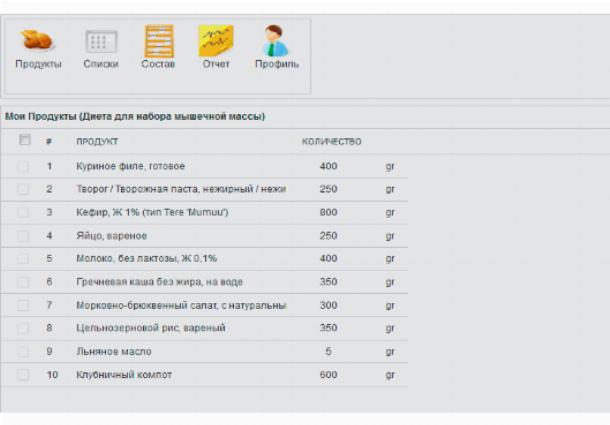Click the Продукт column header
The height and width of the screenshot is (425, 610).
(97, 141)
